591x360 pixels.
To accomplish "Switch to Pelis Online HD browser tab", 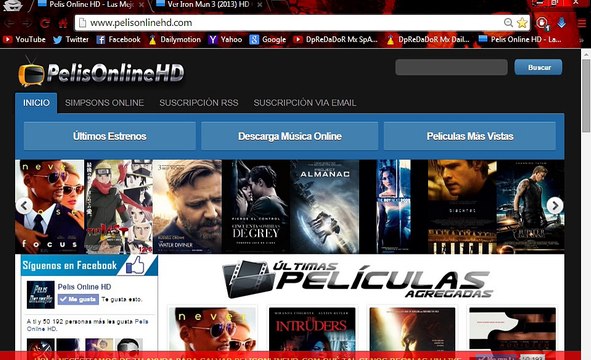I will click(x=90, y=5).
